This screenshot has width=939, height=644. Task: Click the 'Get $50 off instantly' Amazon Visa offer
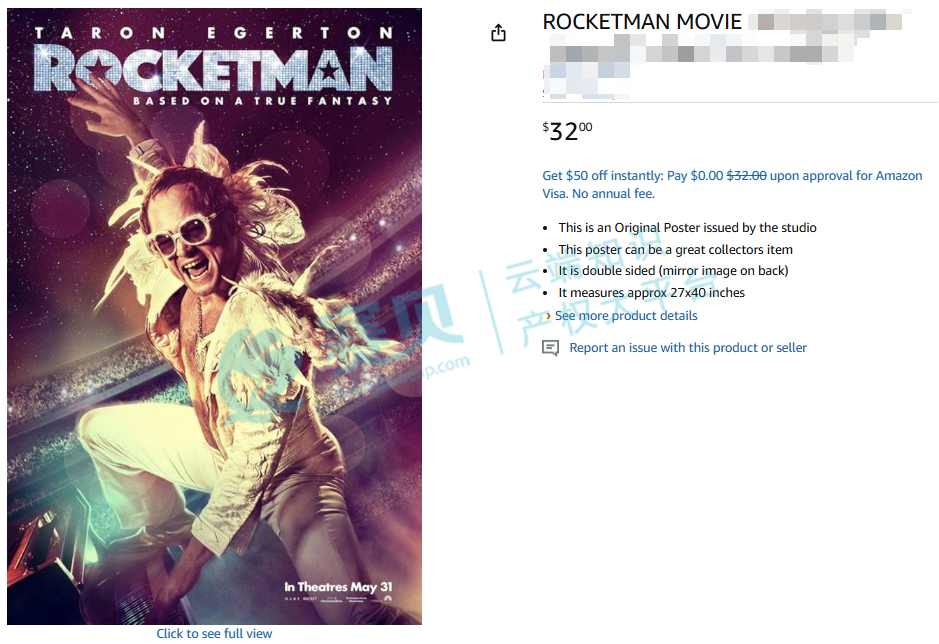tap(732, 185)
